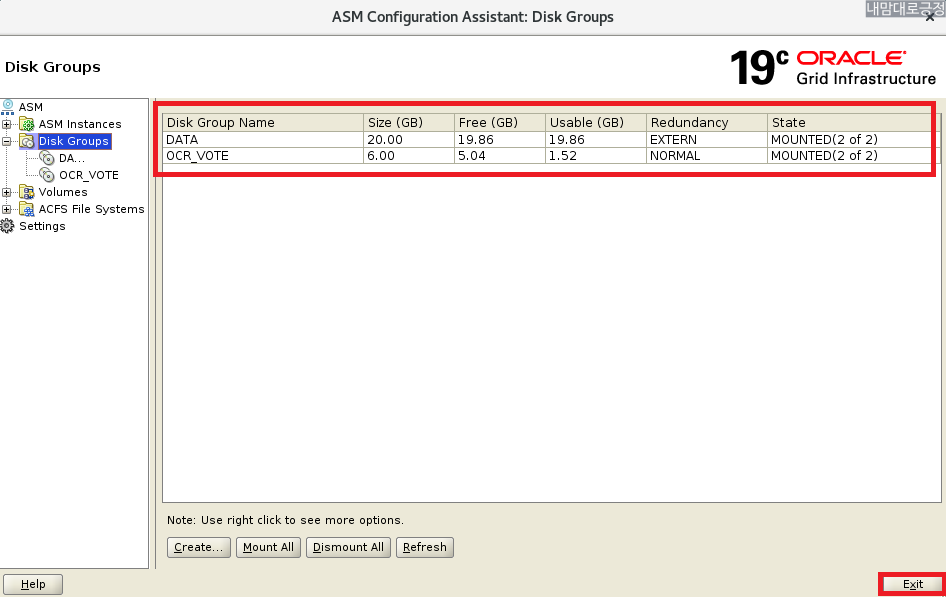The width and height of the screenshot is (946, 597).
Task: Click the Dismount All button
Action: pyautogui.click(x=348, y=547)
